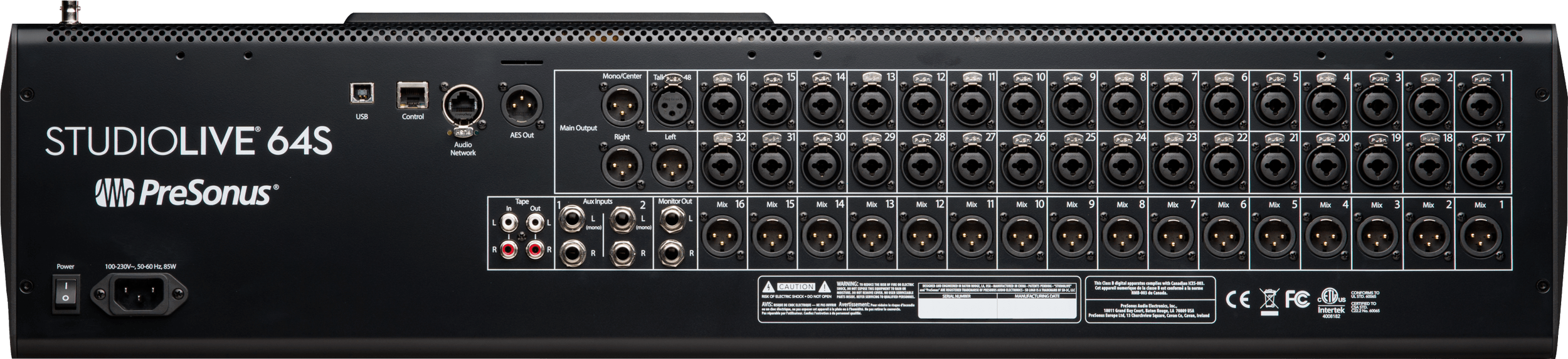This screenshot has height=359, width=1568.
Task: Click the "Main Output" section label
Action: click(x=578, y=128)
